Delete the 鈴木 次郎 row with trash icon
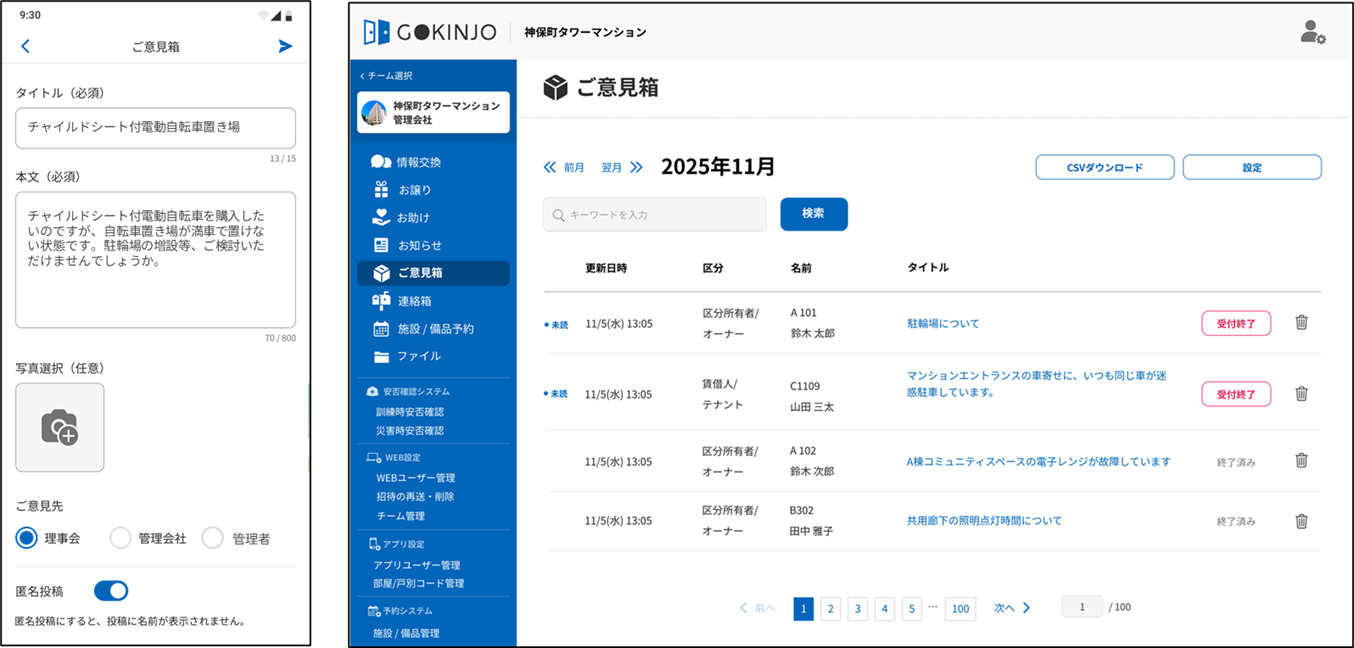The width and height of the screenshot is (1354, 648). pyautogui.click(x=1301, y=460)
